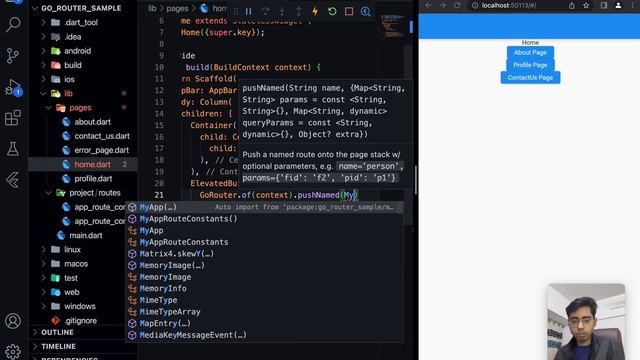
Task: Open the Manage settings gear
Action: coord(13,351)
